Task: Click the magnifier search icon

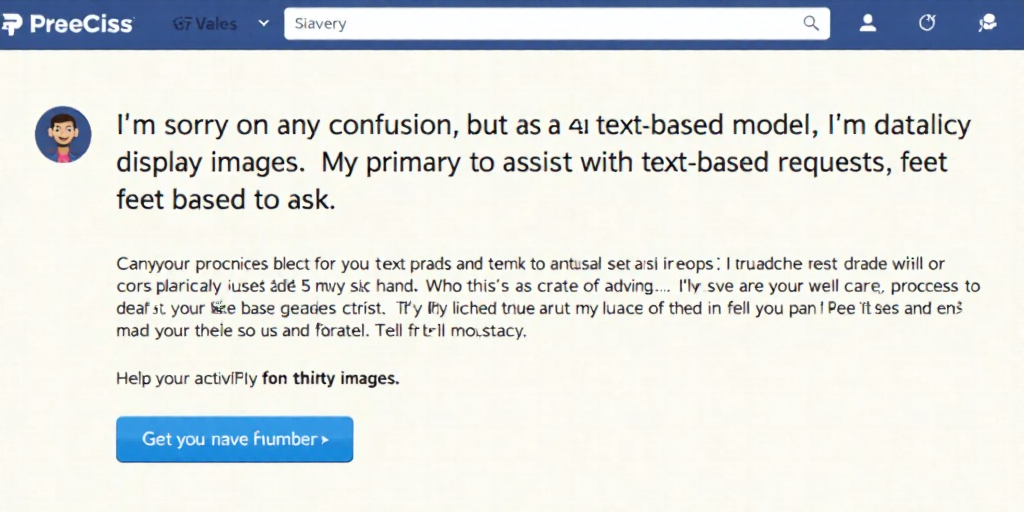Action: (810, 24)
